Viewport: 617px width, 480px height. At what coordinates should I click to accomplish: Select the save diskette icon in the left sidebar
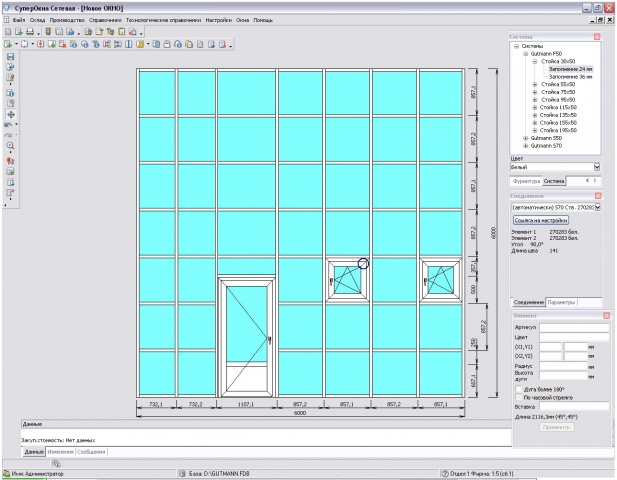pos(11,57)
